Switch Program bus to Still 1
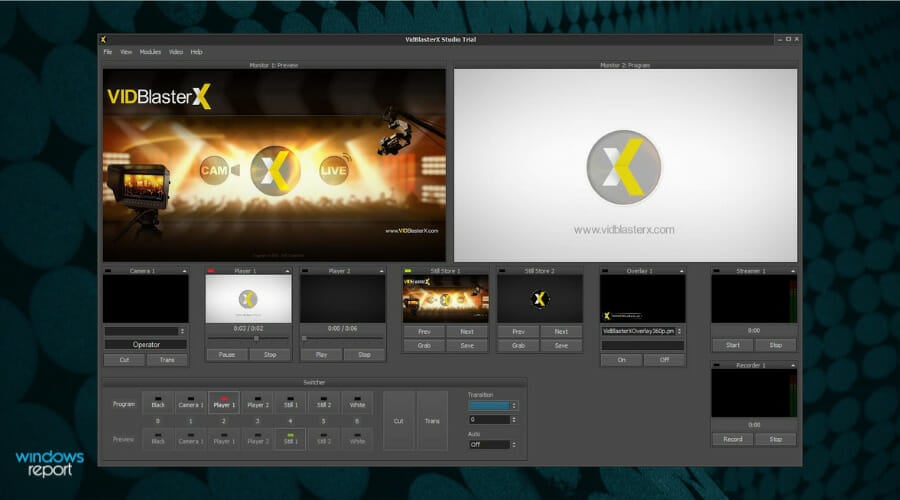 coord(290,404)
